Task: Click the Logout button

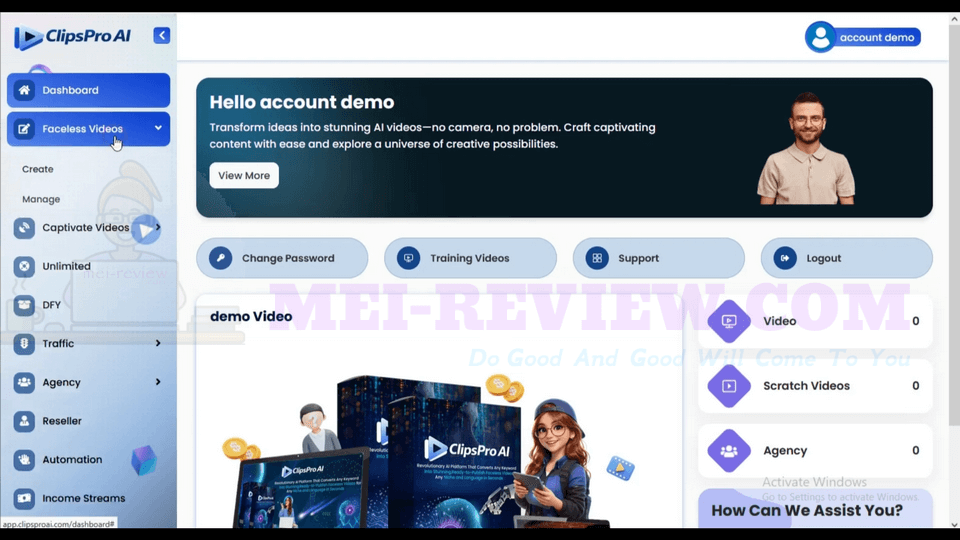Action: 847,258
